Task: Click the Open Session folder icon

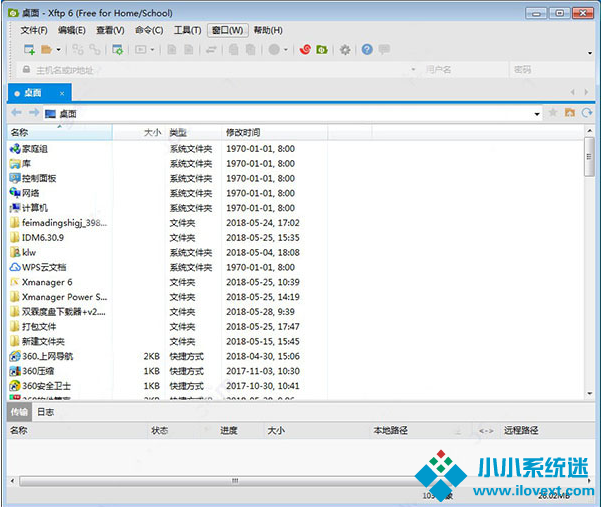Action: pyautogui.click(x=47, y=50)
